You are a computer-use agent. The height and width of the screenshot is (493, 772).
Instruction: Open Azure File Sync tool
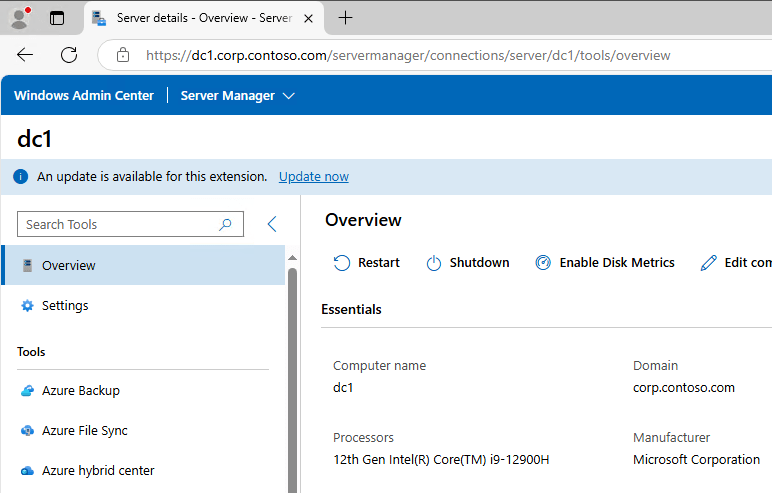(x=84, y=431)
